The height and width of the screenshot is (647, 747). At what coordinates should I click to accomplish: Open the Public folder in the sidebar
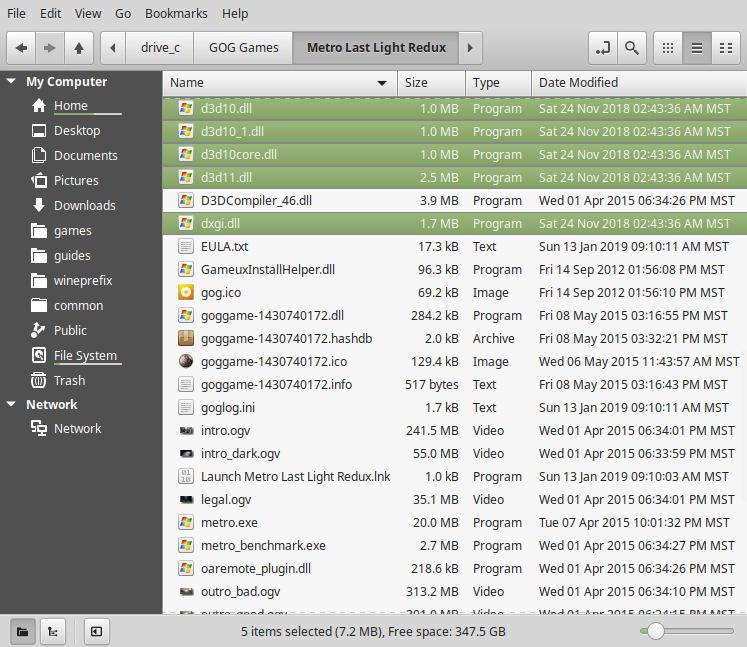(70, 331)
